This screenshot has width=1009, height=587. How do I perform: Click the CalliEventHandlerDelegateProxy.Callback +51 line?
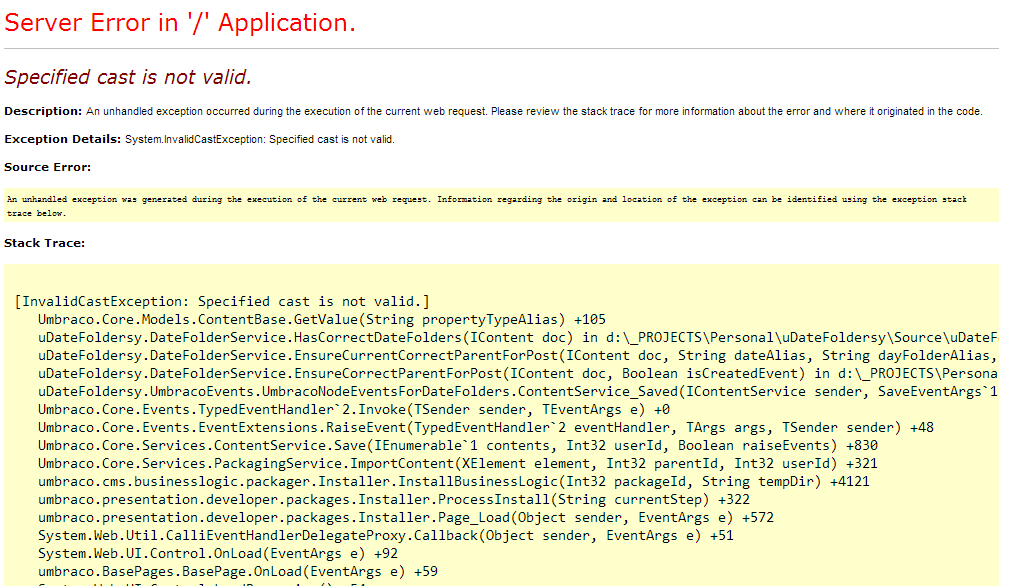[x=385, y=536]
